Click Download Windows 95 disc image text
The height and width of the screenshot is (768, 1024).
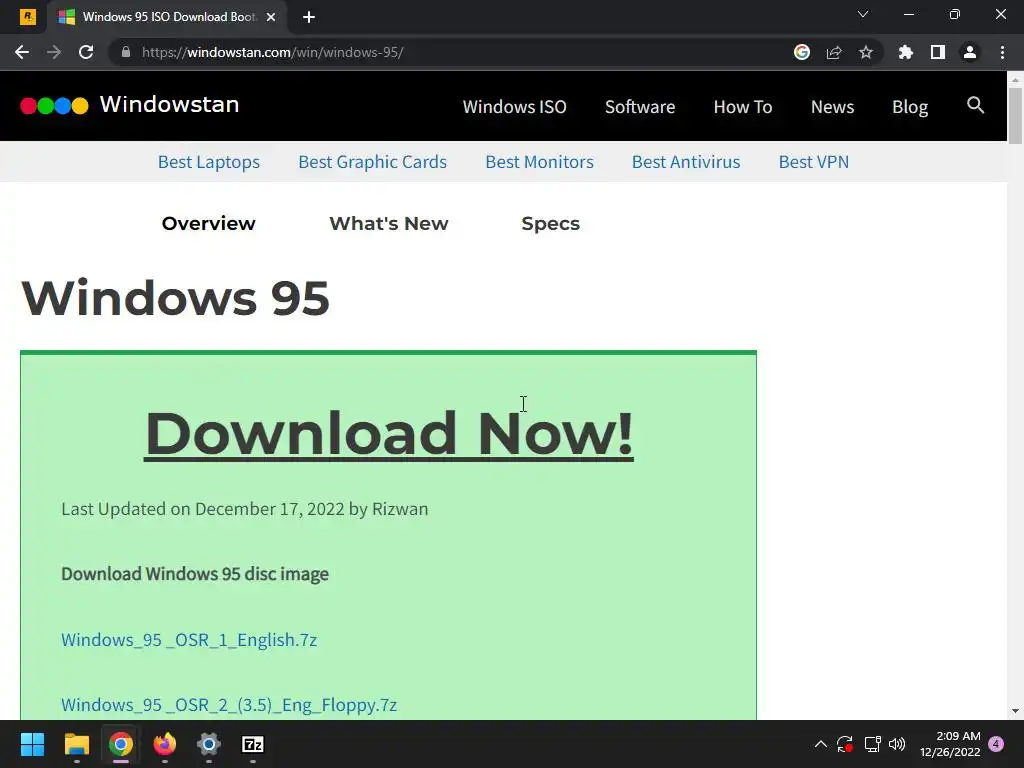point(195,574)
